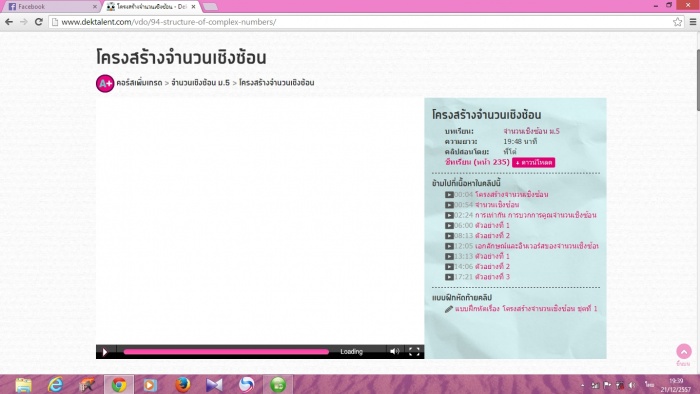
Task: Click the system tray volume icon
Action: tap(632, 385)
